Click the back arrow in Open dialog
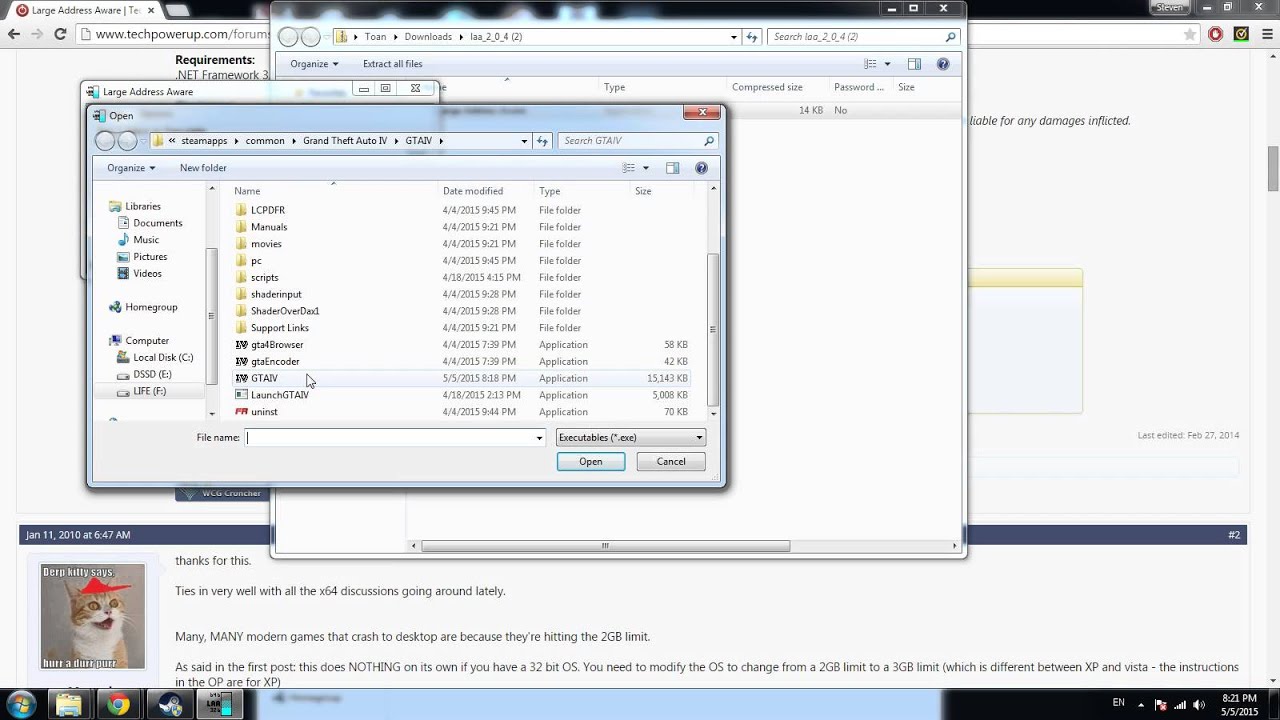The image size is (1280, 720). coord(105,141)
